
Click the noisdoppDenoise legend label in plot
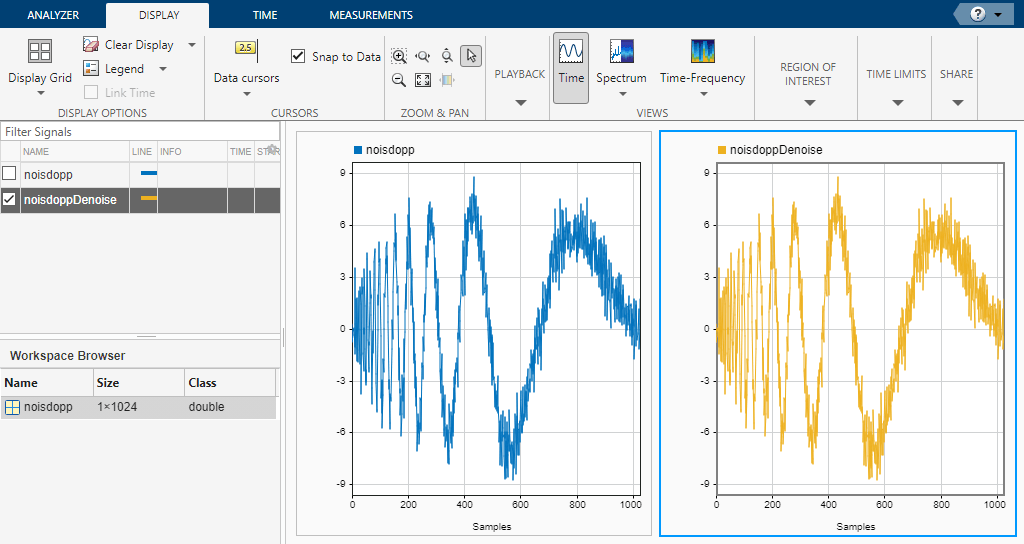pos(776,150)
